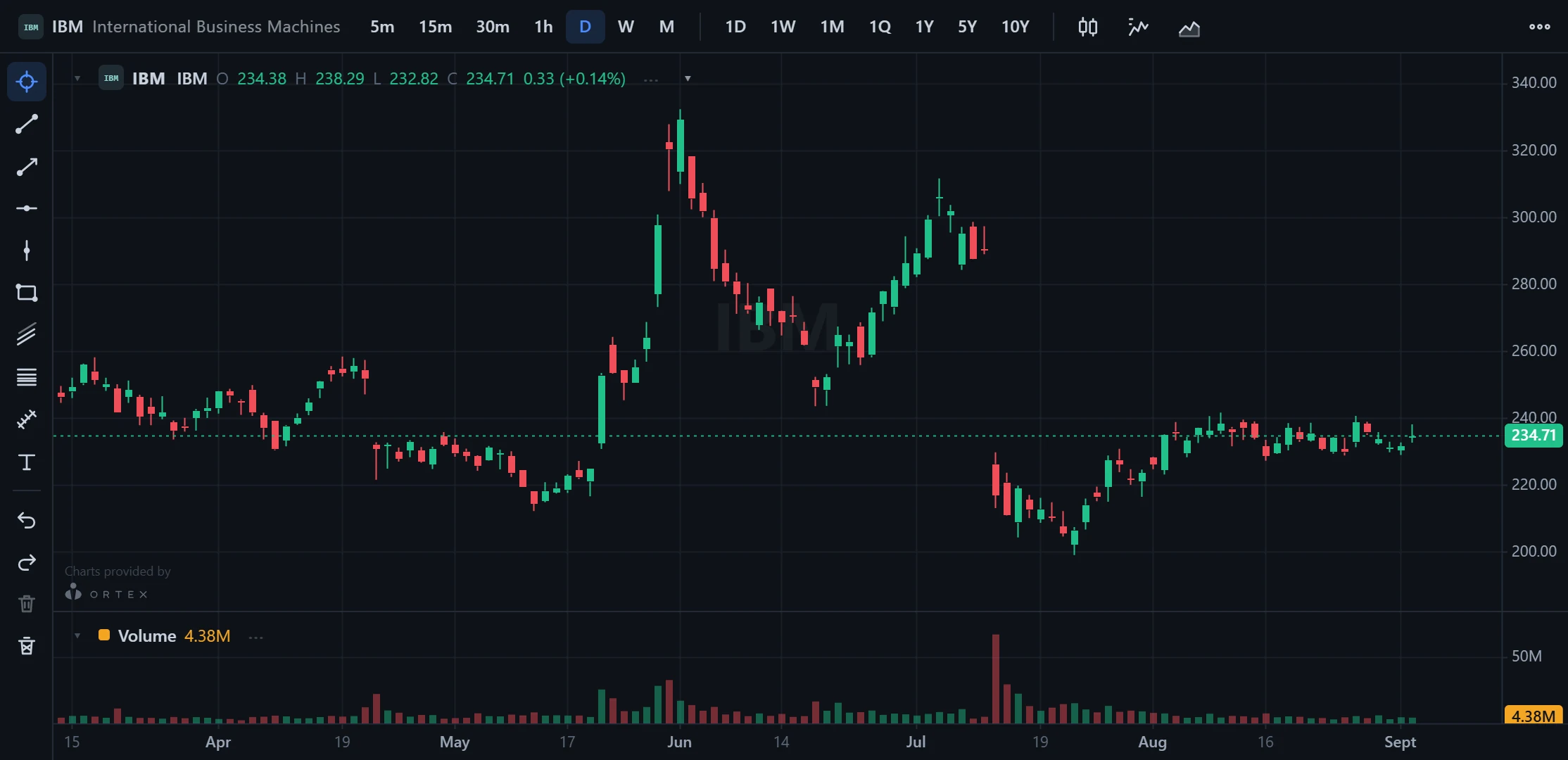The height and width of the screenshot is (760, 1568).
Task: Click the 200.00 price axis label
Action: pos(1534,551)
